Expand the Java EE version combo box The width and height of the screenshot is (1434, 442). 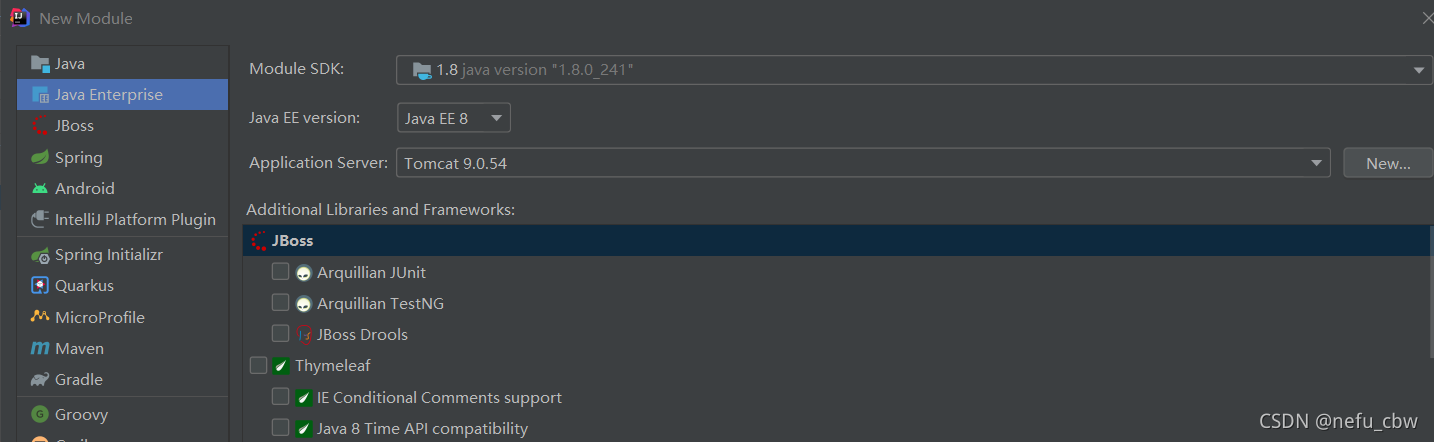tap(454, 118)
